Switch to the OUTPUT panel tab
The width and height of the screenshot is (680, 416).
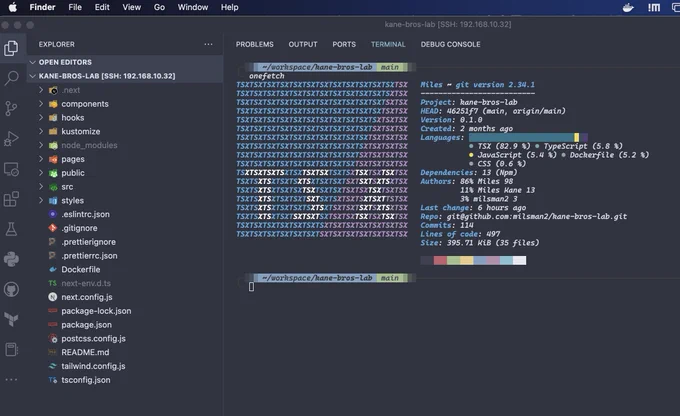pos(303,44)
